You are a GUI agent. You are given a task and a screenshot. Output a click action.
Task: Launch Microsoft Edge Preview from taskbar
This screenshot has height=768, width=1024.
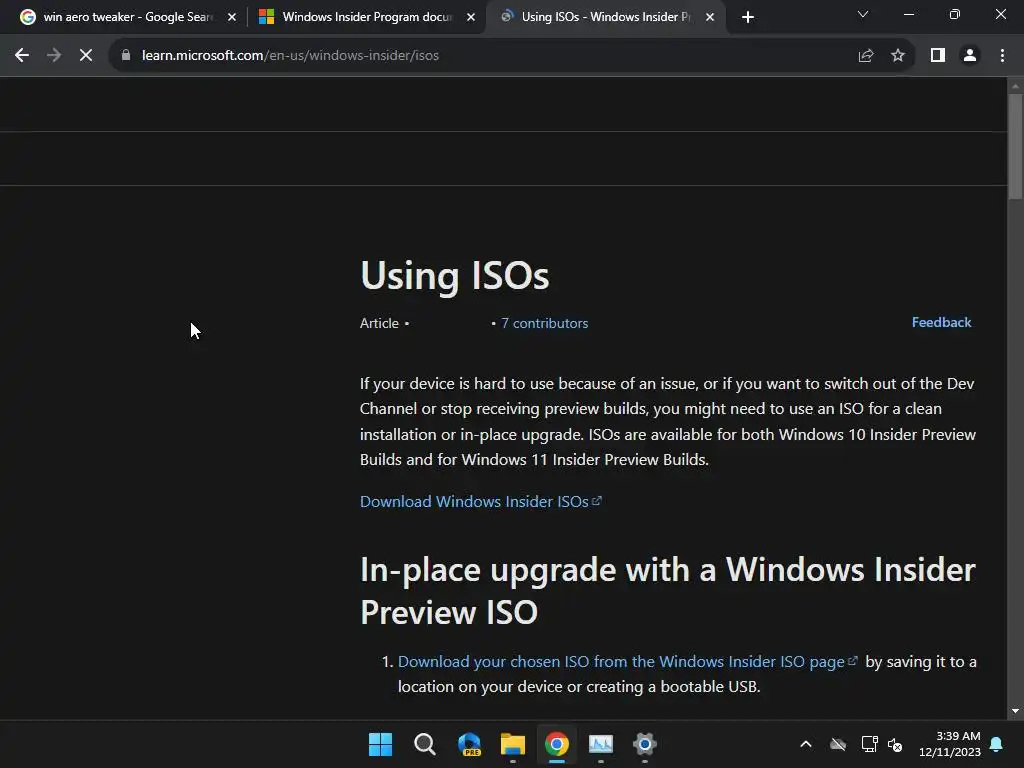[469, 744]
